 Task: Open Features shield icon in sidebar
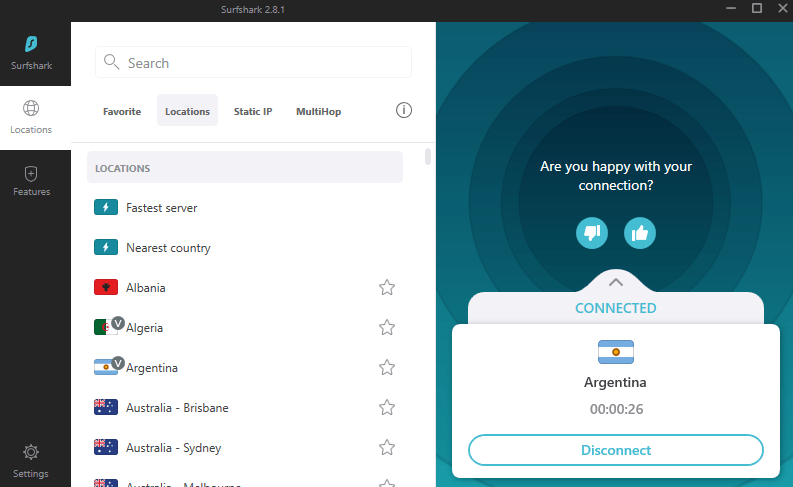[31, 174]
